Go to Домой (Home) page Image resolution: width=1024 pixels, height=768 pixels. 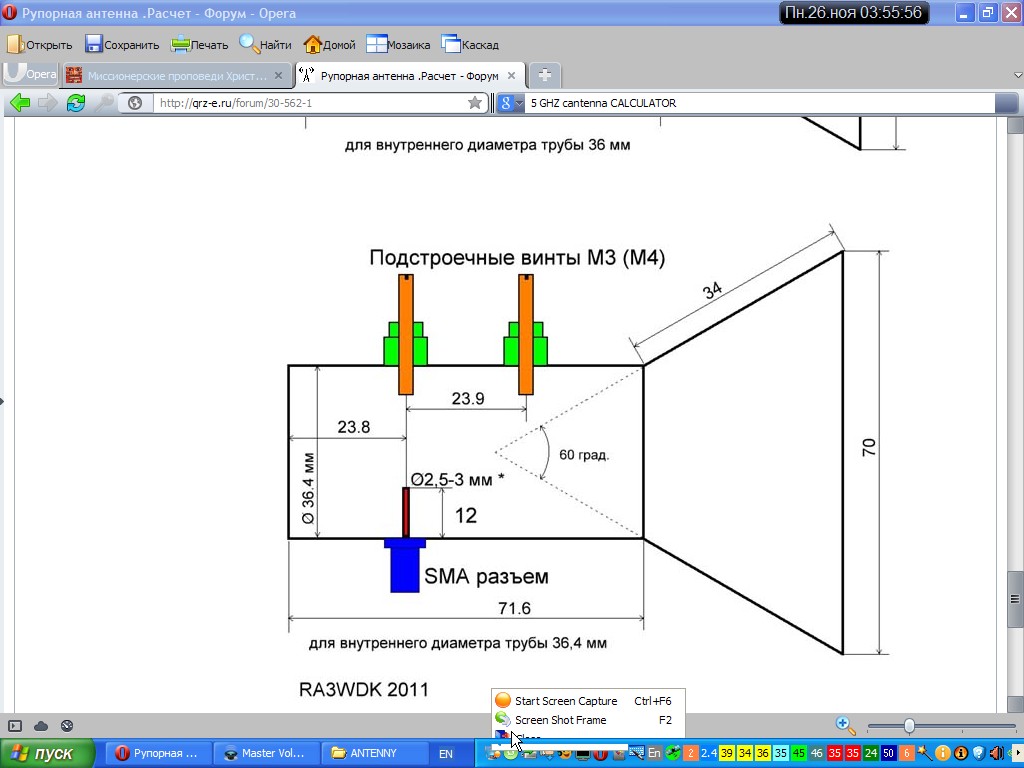coord(330,44)
